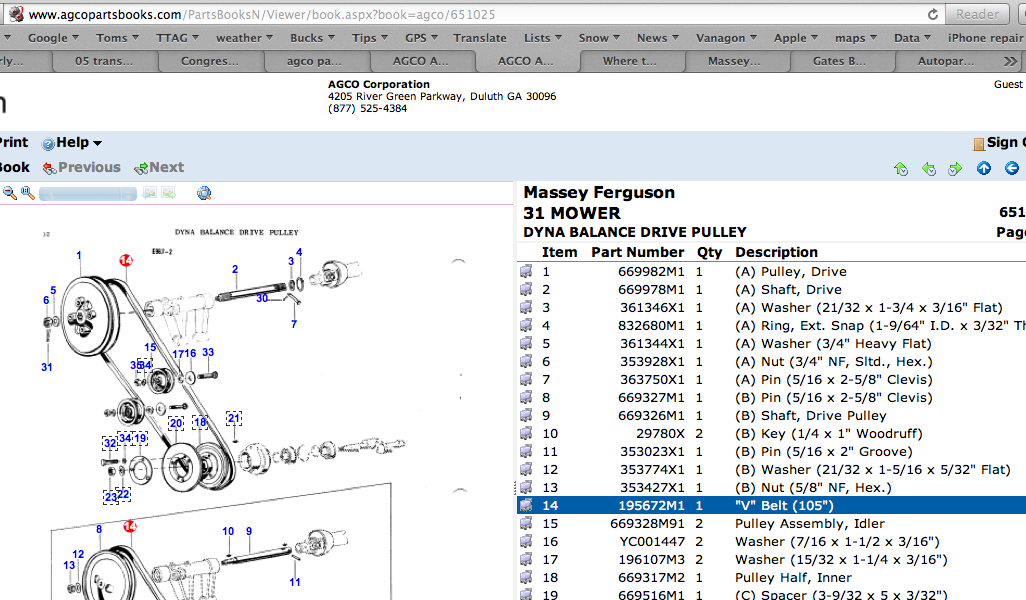Switch to the "Autopar..." tab
The width and height of the screenshot is (1026, 600).
(946, 62)
